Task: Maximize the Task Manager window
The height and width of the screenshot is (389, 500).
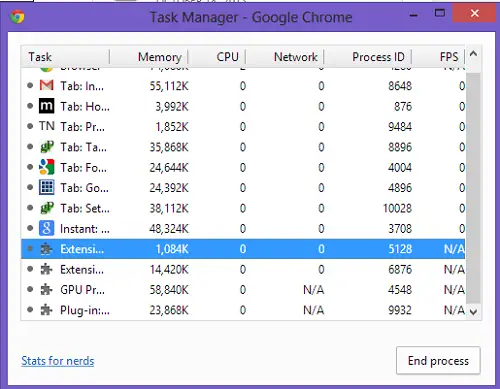Action: click(440, 13)
